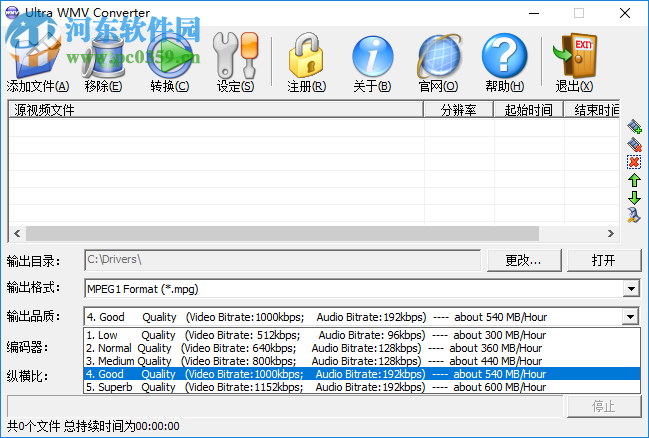The height and width of the screenshot is (438, 649).
Task: Select 1. Low Quality option
Action: click(362, 335)
